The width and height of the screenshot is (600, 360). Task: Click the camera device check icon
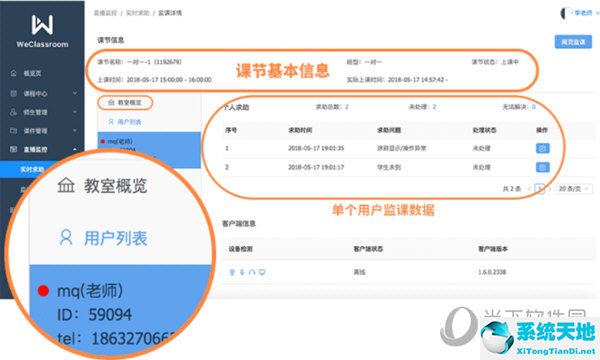tap(232, 272)
